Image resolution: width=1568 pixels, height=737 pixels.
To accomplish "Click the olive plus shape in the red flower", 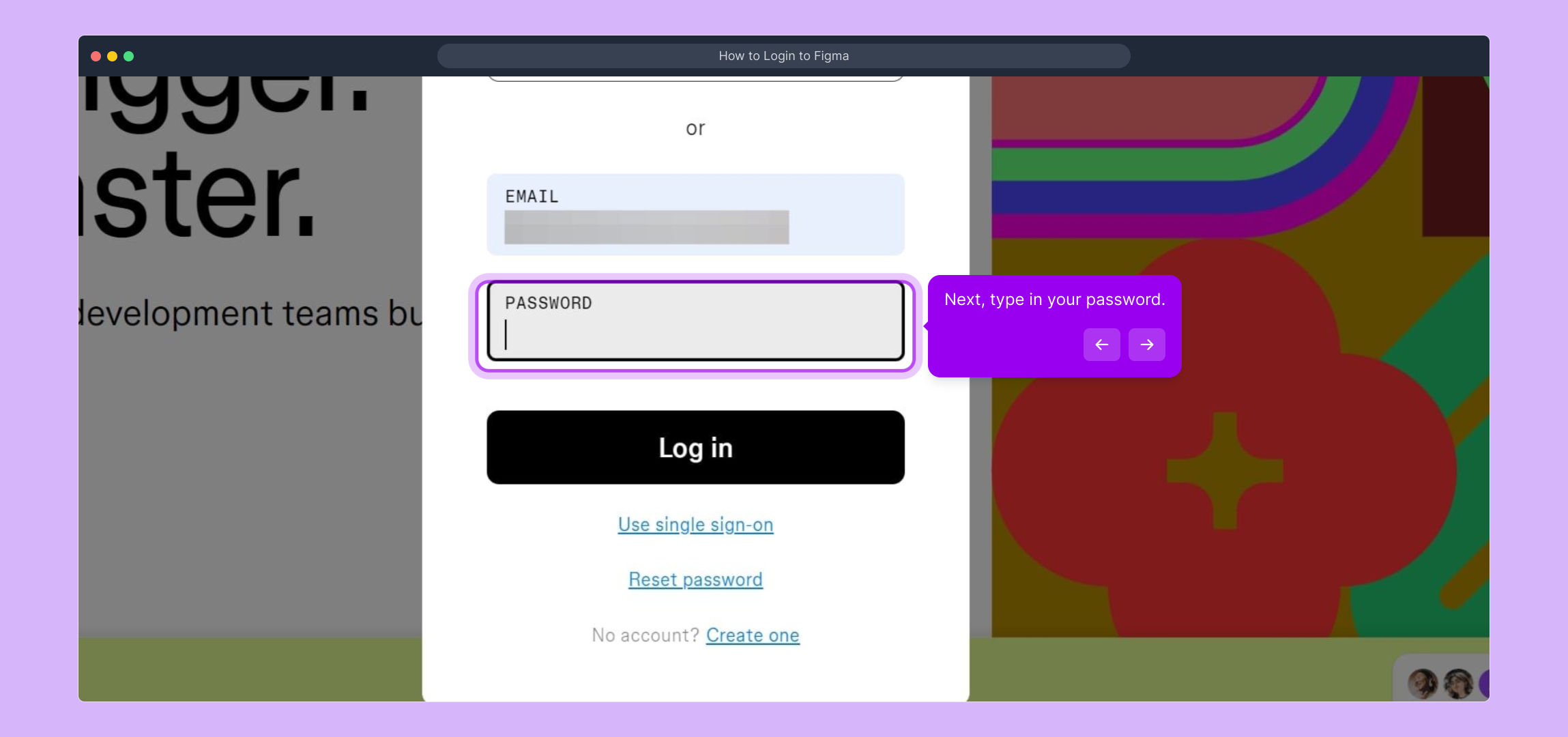I will (1225, 470).
